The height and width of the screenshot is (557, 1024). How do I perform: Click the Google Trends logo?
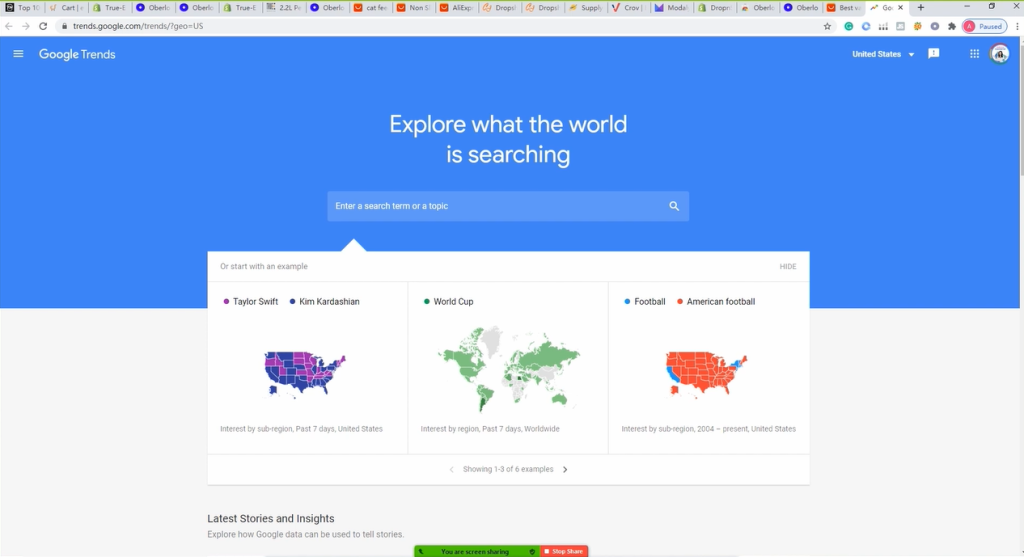(x=77, y=54)
